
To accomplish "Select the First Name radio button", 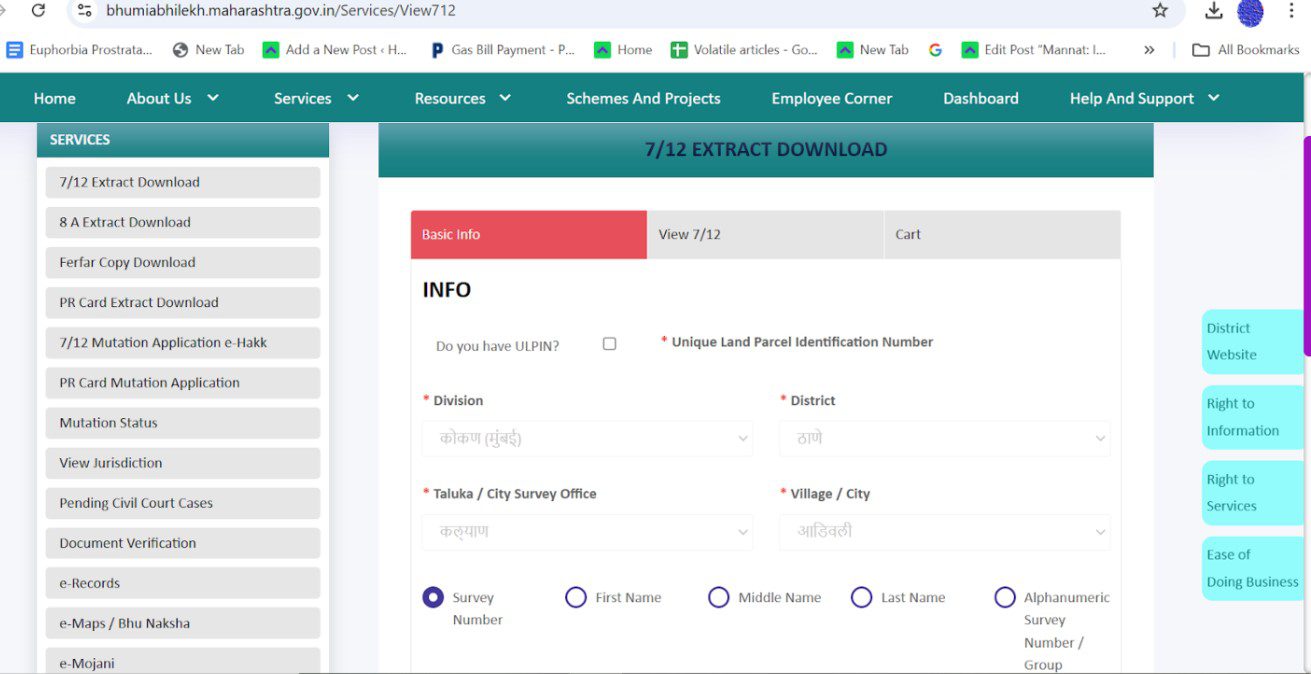I will pos(576,597).
